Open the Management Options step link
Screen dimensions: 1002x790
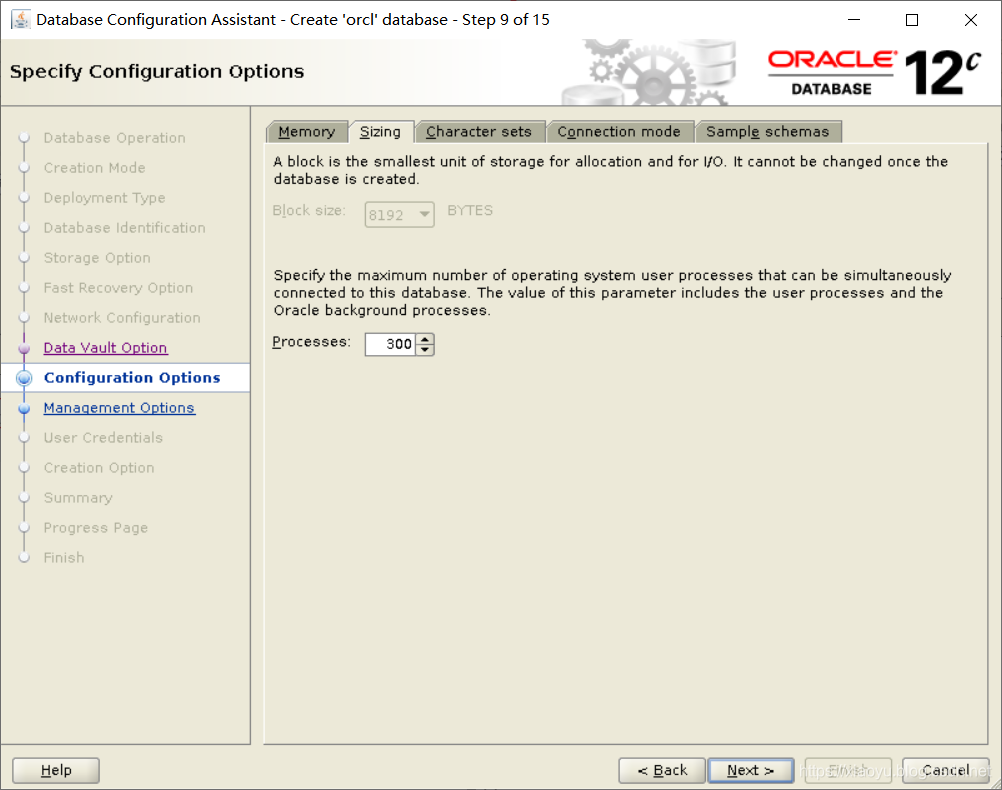pos(119,408)
